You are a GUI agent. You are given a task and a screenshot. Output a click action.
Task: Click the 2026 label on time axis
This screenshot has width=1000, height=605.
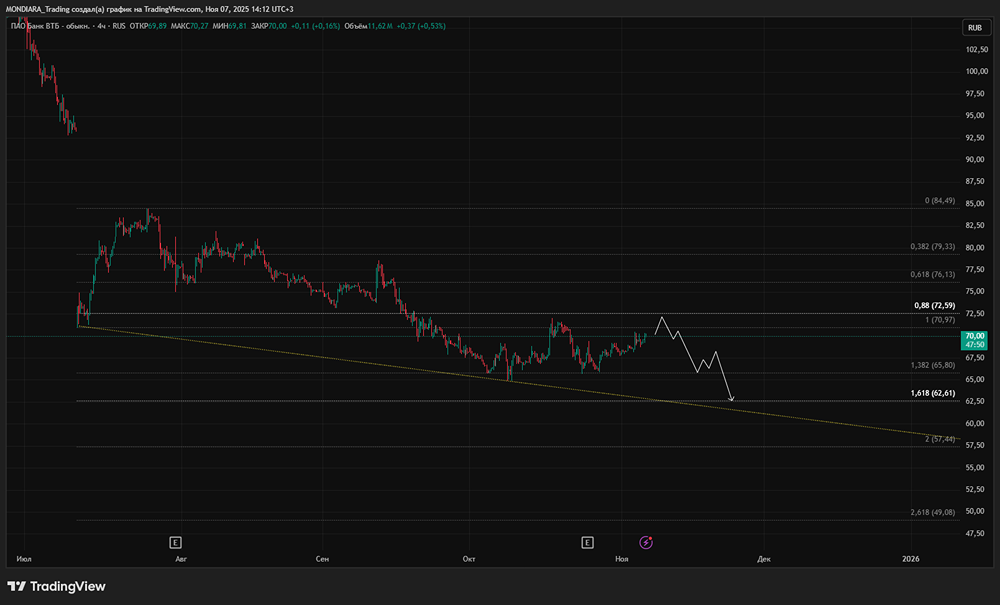click(x=911, y=560)
